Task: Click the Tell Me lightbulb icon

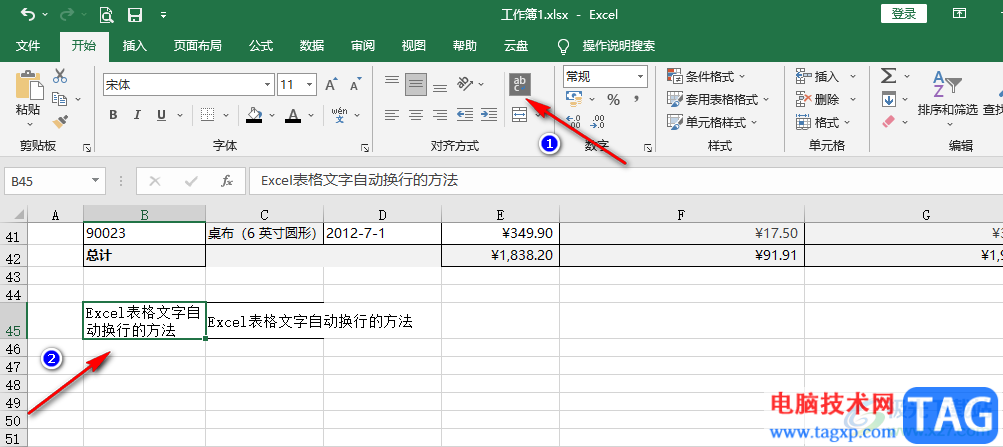Action: [x=564, y=46]
